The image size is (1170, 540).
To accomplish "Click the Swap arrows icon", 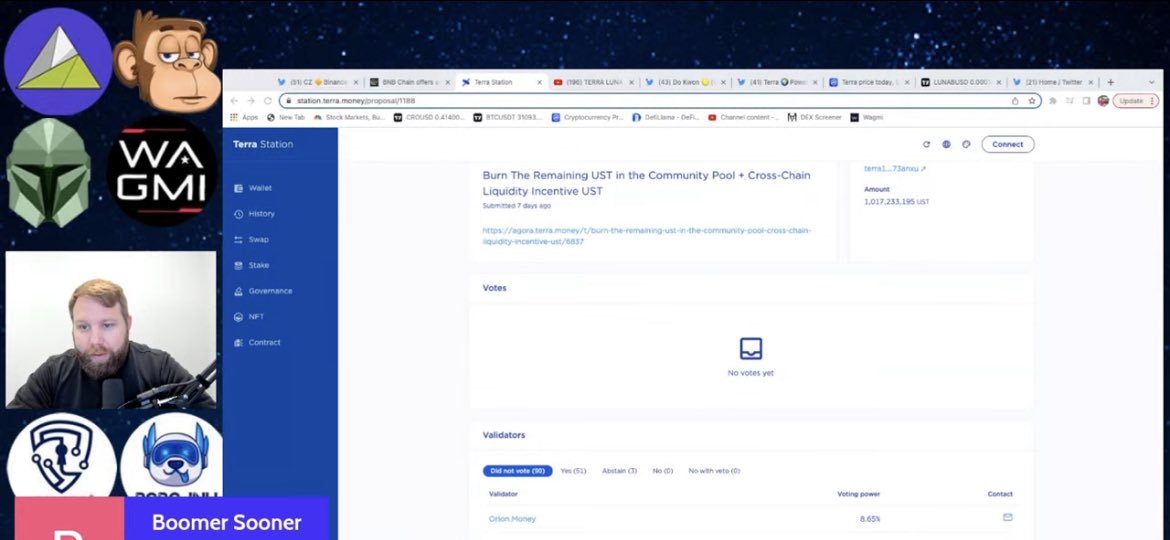I will [x=239, y=240].
